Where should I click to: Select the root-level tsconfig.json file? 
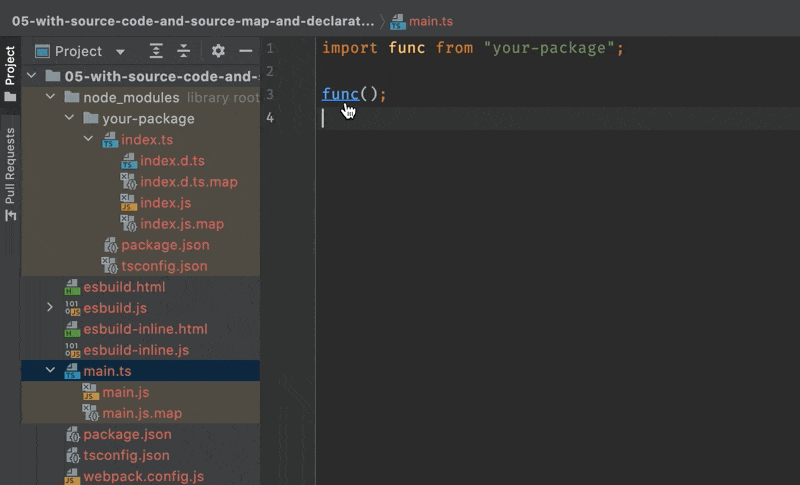[x=126, y=455]
